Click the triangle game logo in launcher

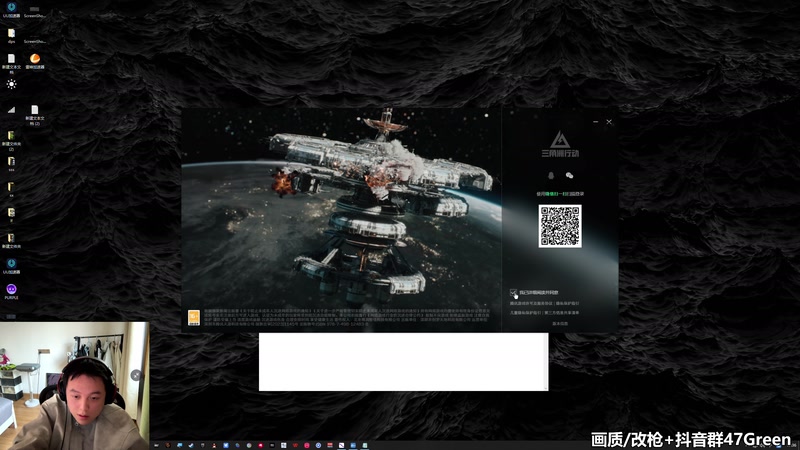click(x=560, y=140)
